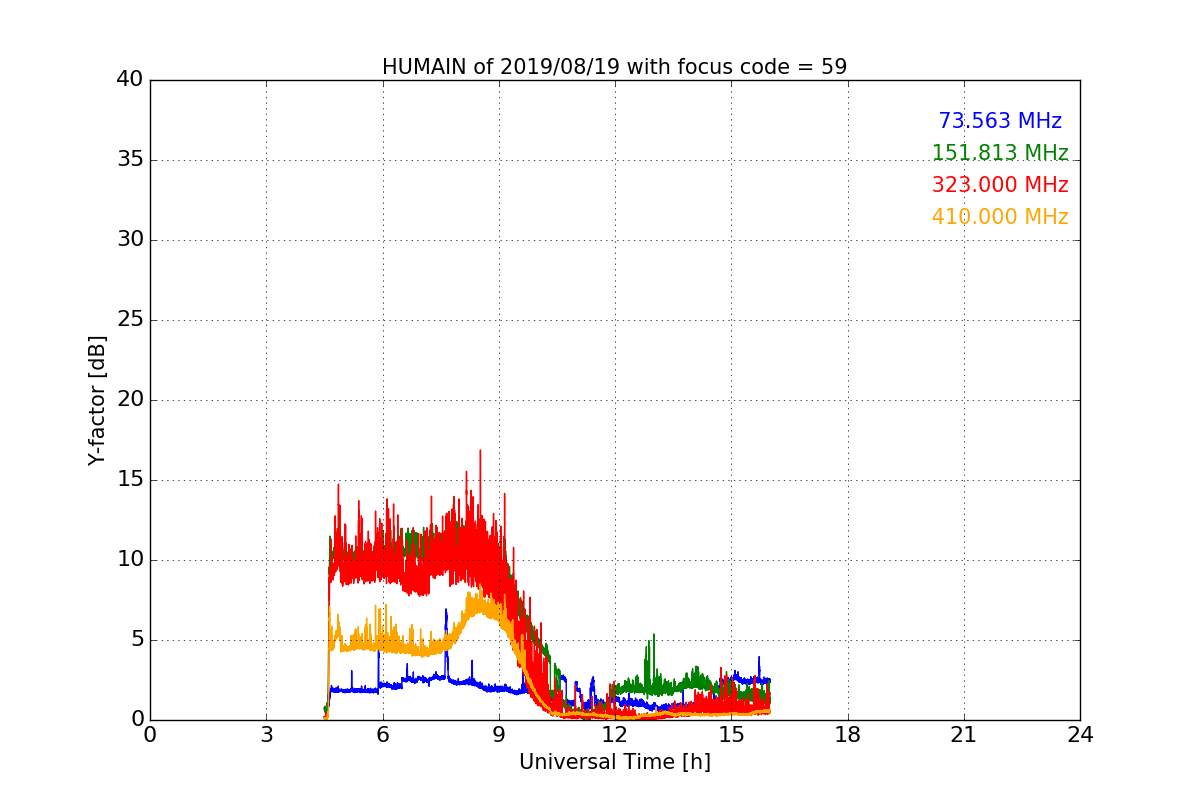Click the y-axis tick label '20'
The height and width of the screenshot is (800, 1200).
pyautogui.click(x=130, y=400)
